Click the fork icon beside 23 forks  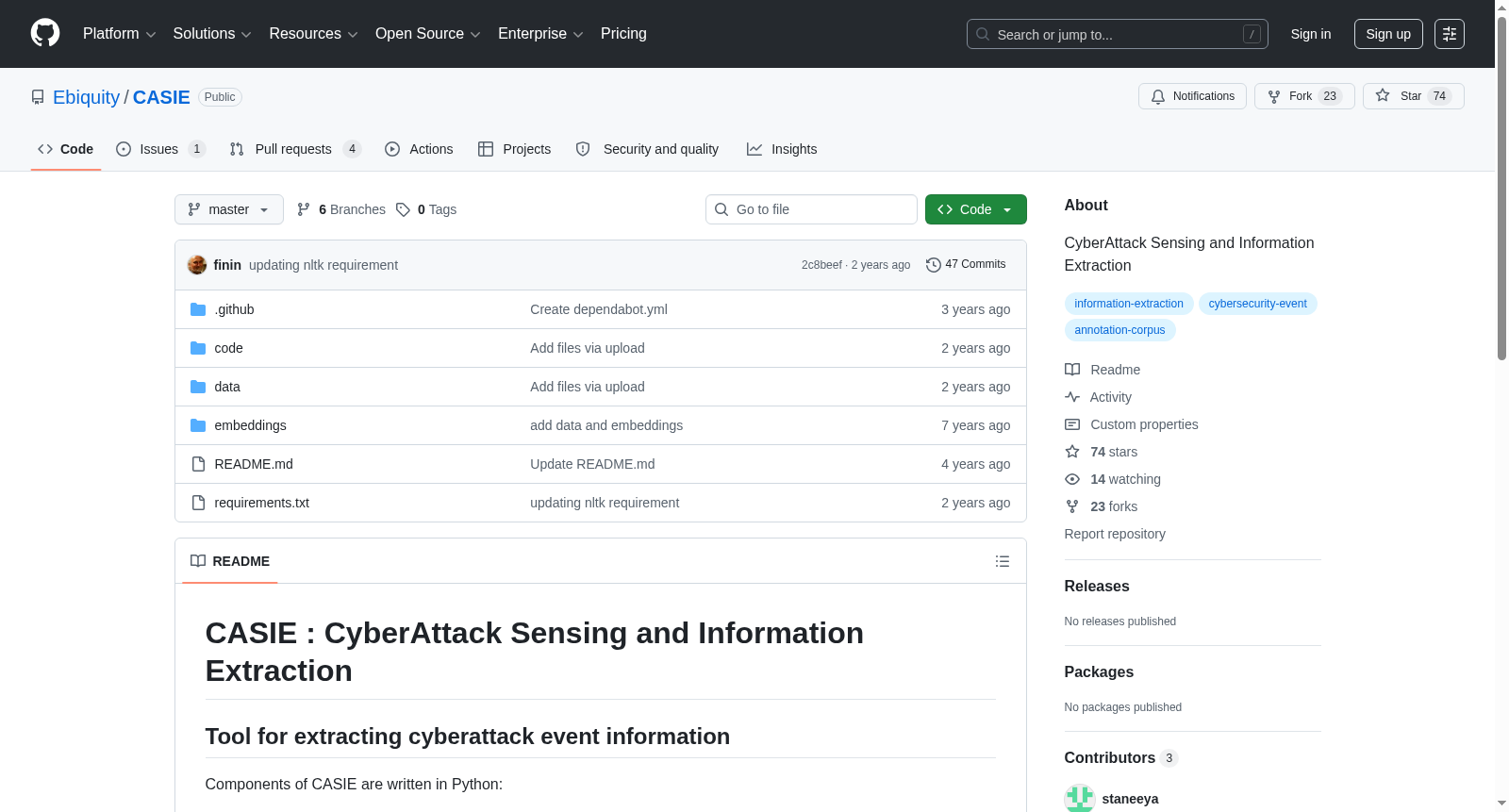coord(1072,506)
